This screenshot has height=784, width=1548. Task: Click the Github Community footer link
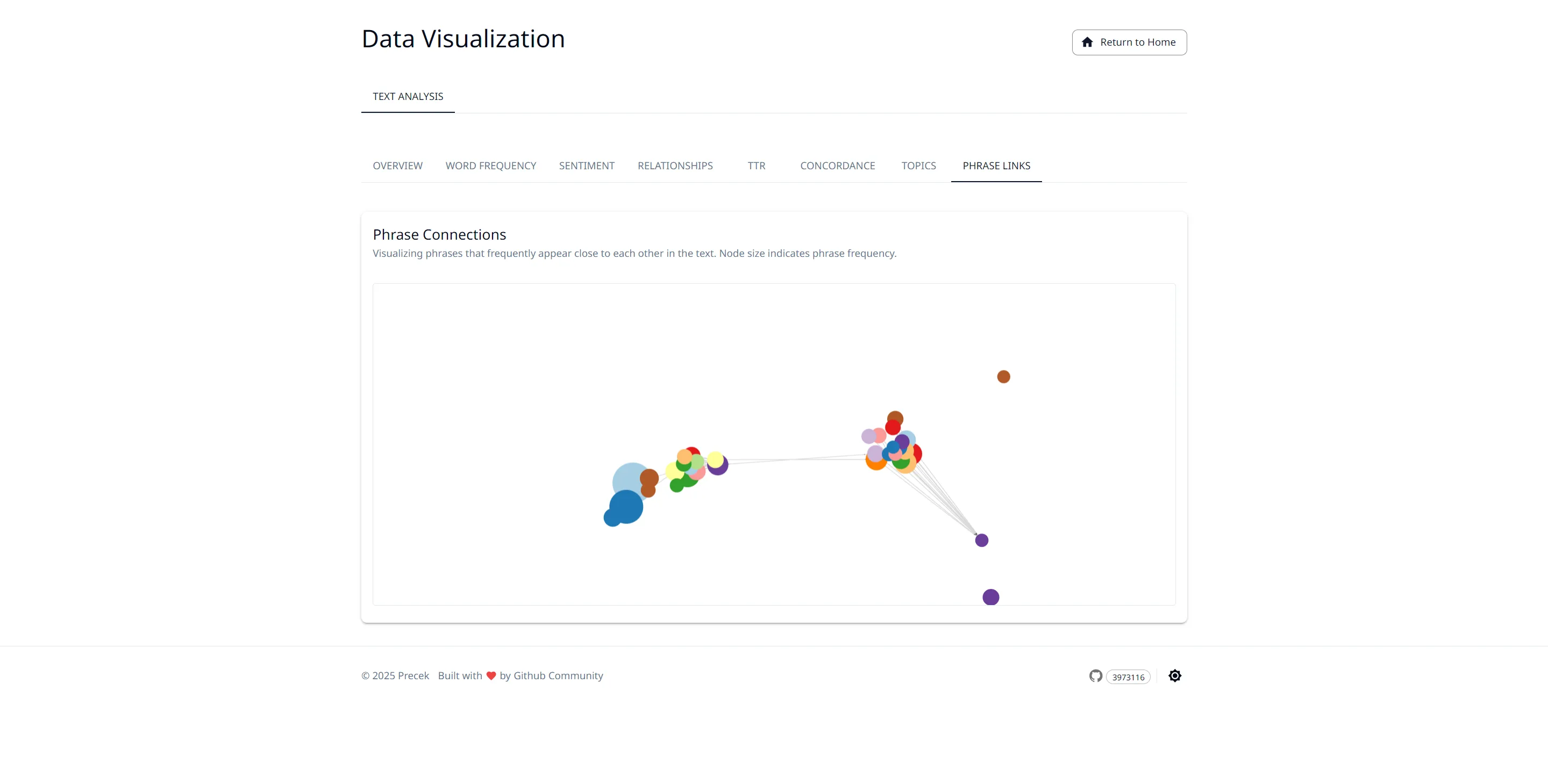558,675
